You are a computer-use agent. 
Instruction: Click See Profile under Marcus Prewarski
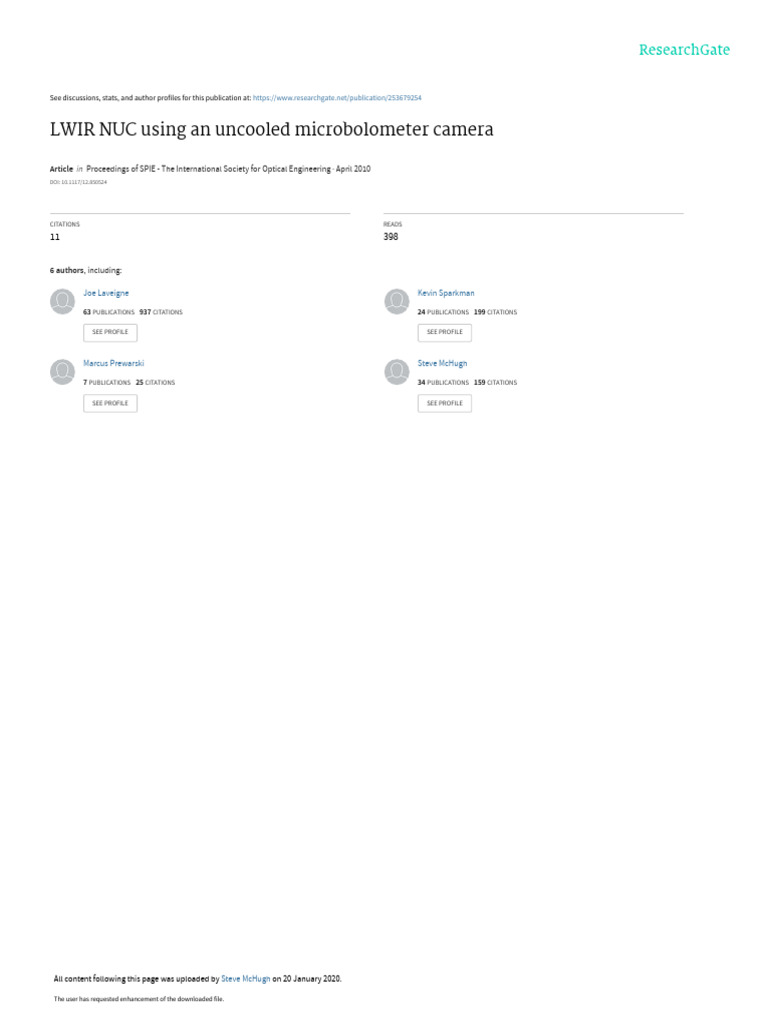(110, 404)
